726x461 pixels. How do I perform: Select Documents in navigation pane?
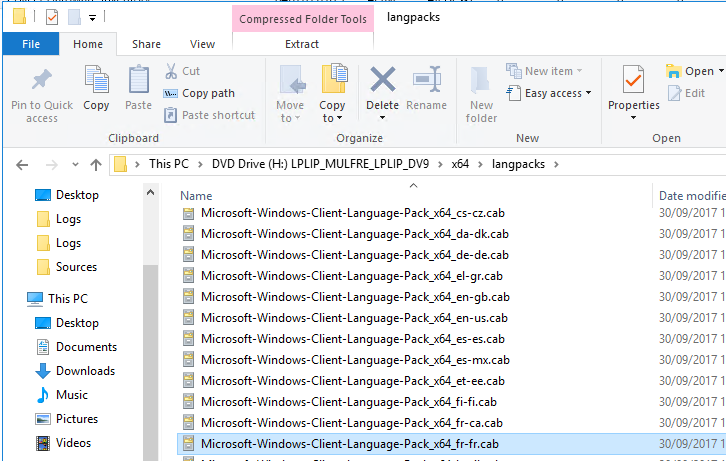coord(77,347)
